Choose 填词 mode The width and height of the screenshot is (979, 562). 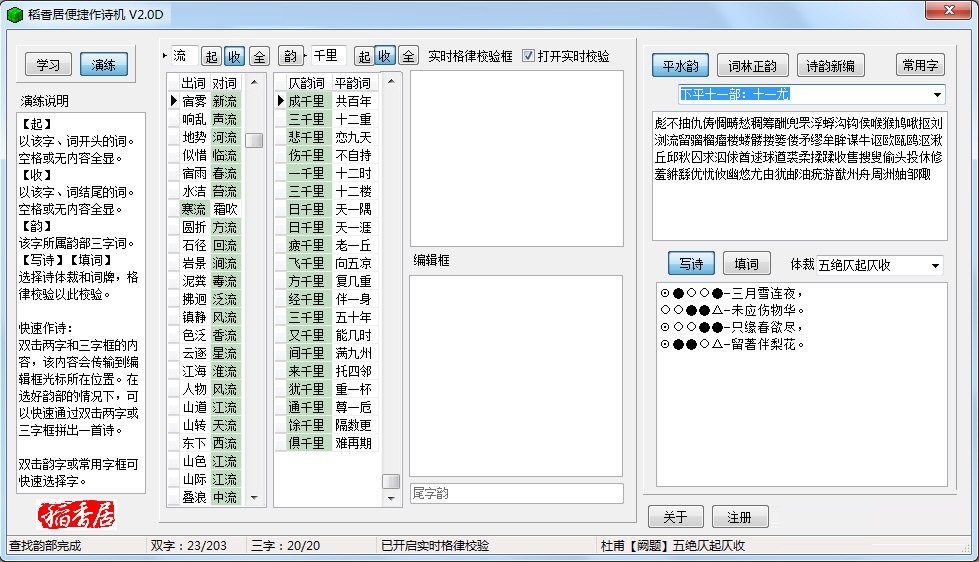[x=747, y=264]
